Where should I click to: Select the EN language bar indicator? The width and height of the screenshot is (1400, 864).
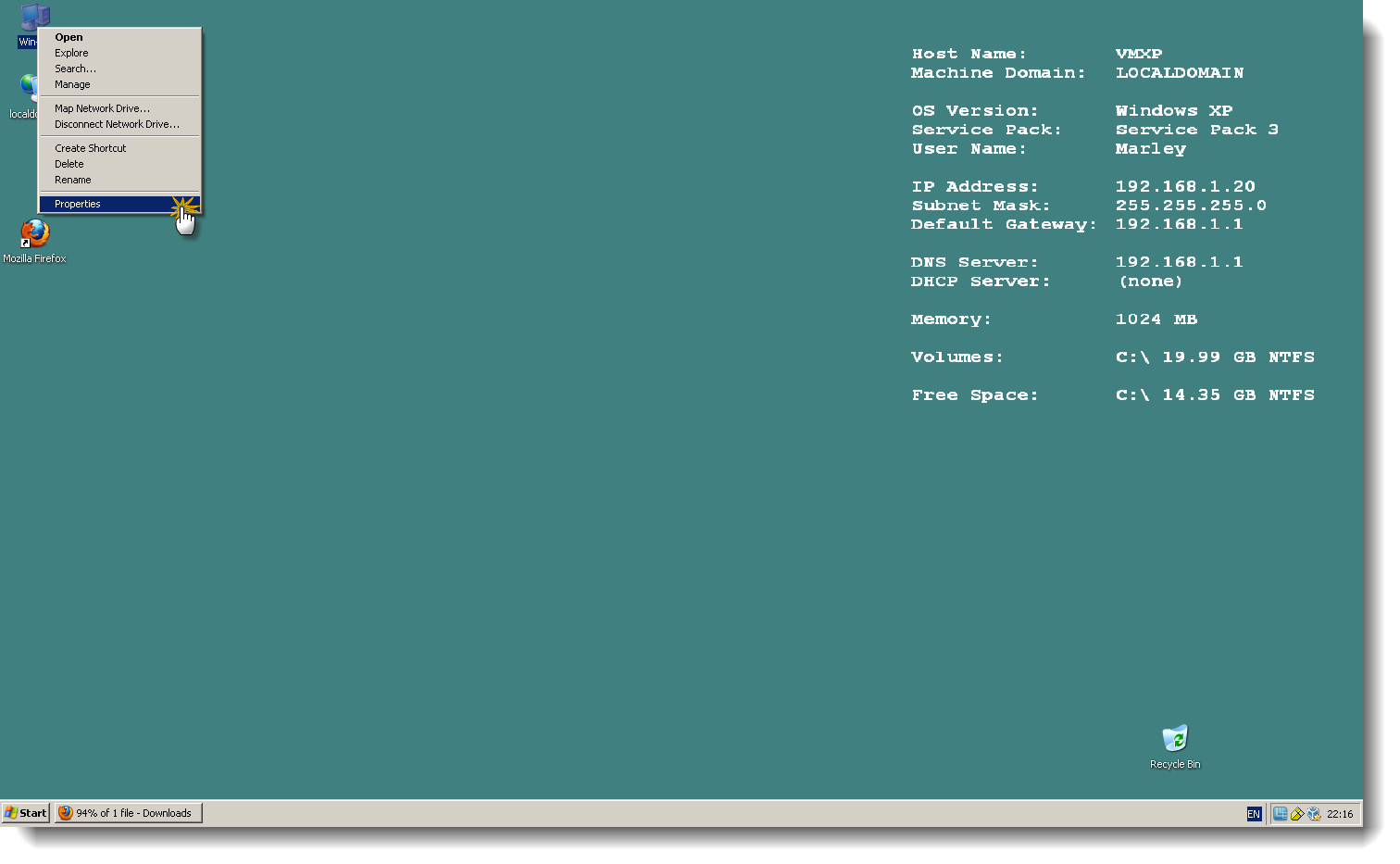coord(1255,813)
